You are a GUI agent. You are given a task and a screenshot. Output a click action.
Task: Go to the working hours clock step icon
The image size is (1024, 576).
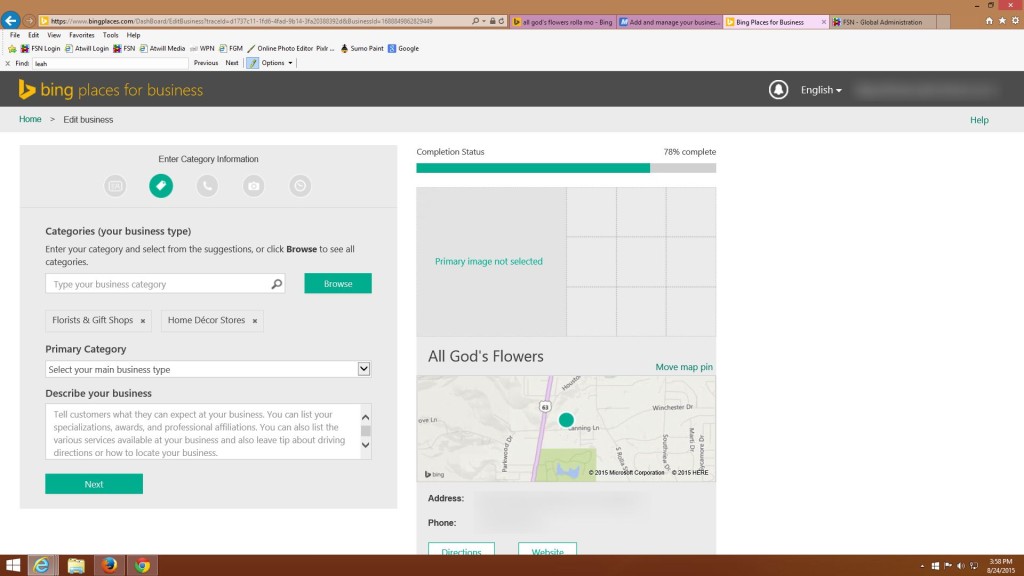click(x=300, y=185)
